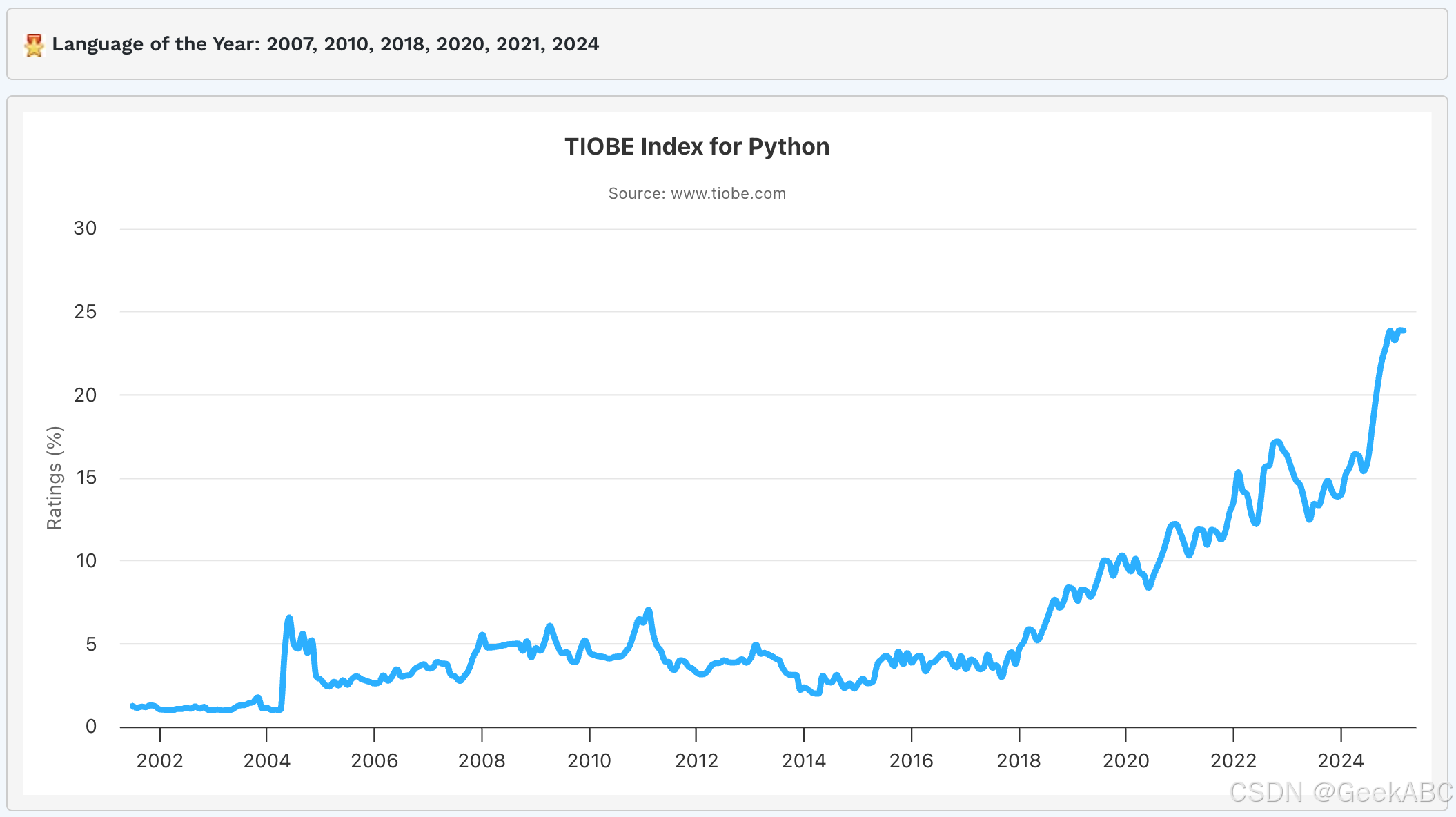Click the 2011 peak of the blue line

click(x=648, y=611)
